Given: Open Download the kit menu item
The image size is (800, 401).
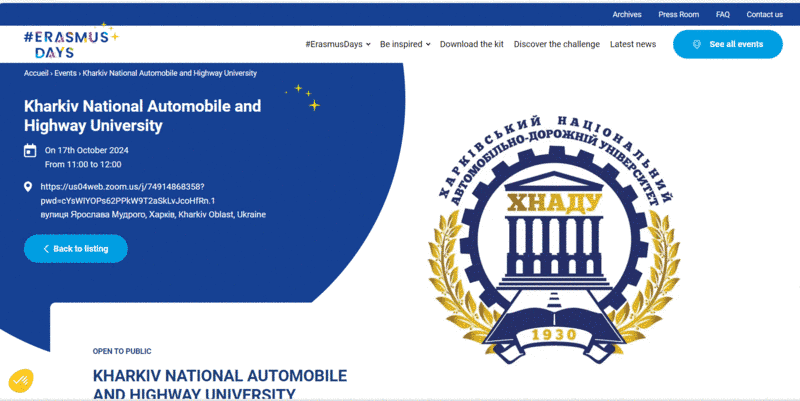Looking at the screenshot, I should click(471, 44).
